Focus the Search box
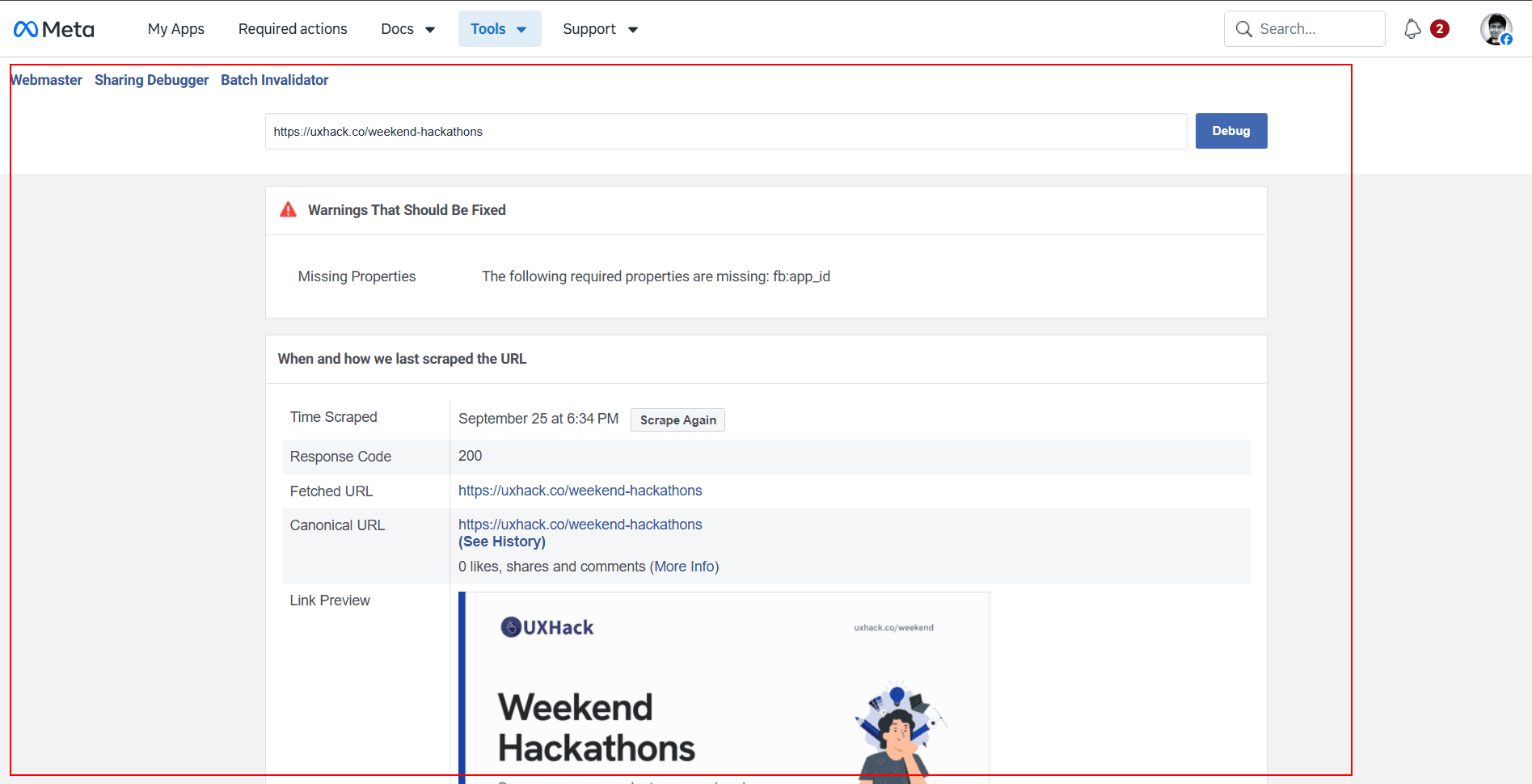Image resolution: width=1532 pixels, height=784 pixels. pyautogui.click(x=1305, y=29)
